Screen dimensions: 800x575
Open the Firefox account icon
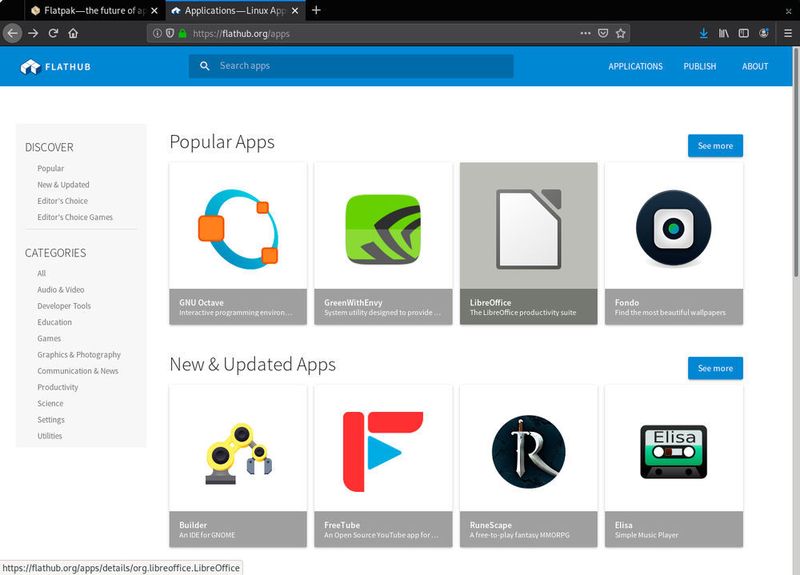764,34
